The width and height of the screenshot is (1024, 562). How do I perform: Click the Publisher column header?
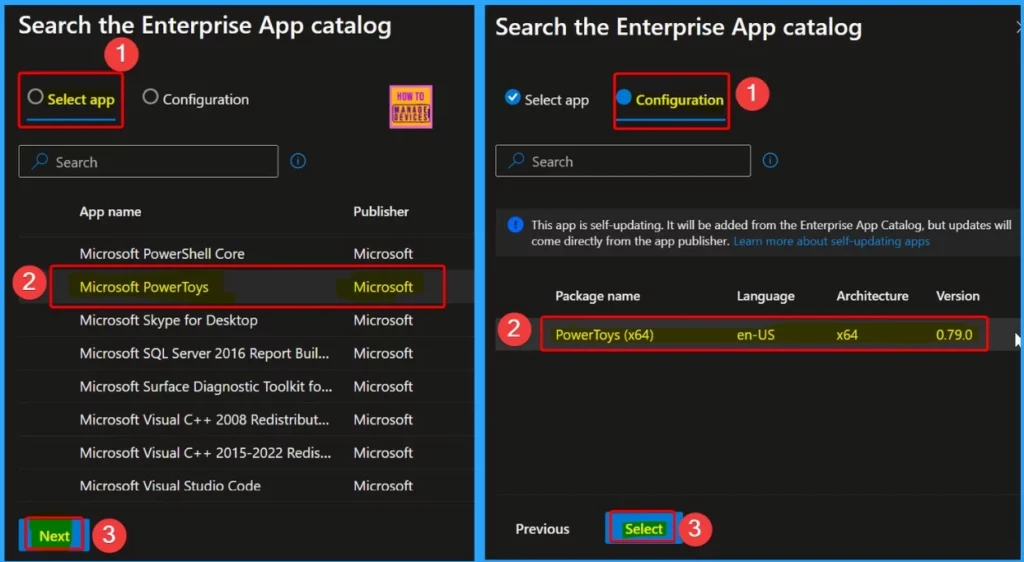tap(381, 211)
